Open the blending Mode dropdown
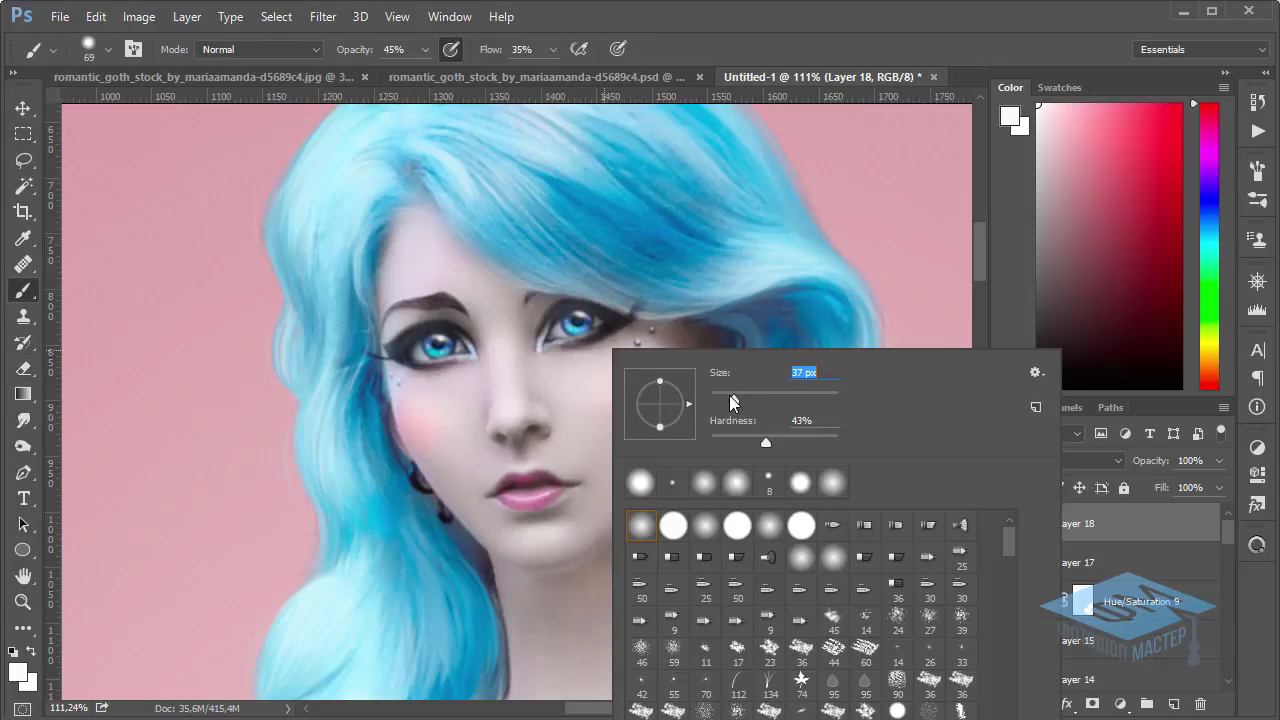The width and height of the screenshot is (1280, 720). coord(260,49)
